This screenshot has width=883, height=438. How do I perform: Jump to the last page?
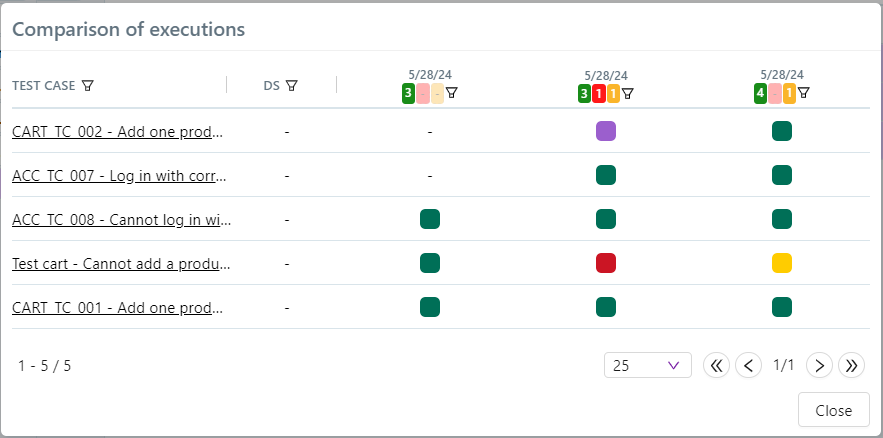851,365
